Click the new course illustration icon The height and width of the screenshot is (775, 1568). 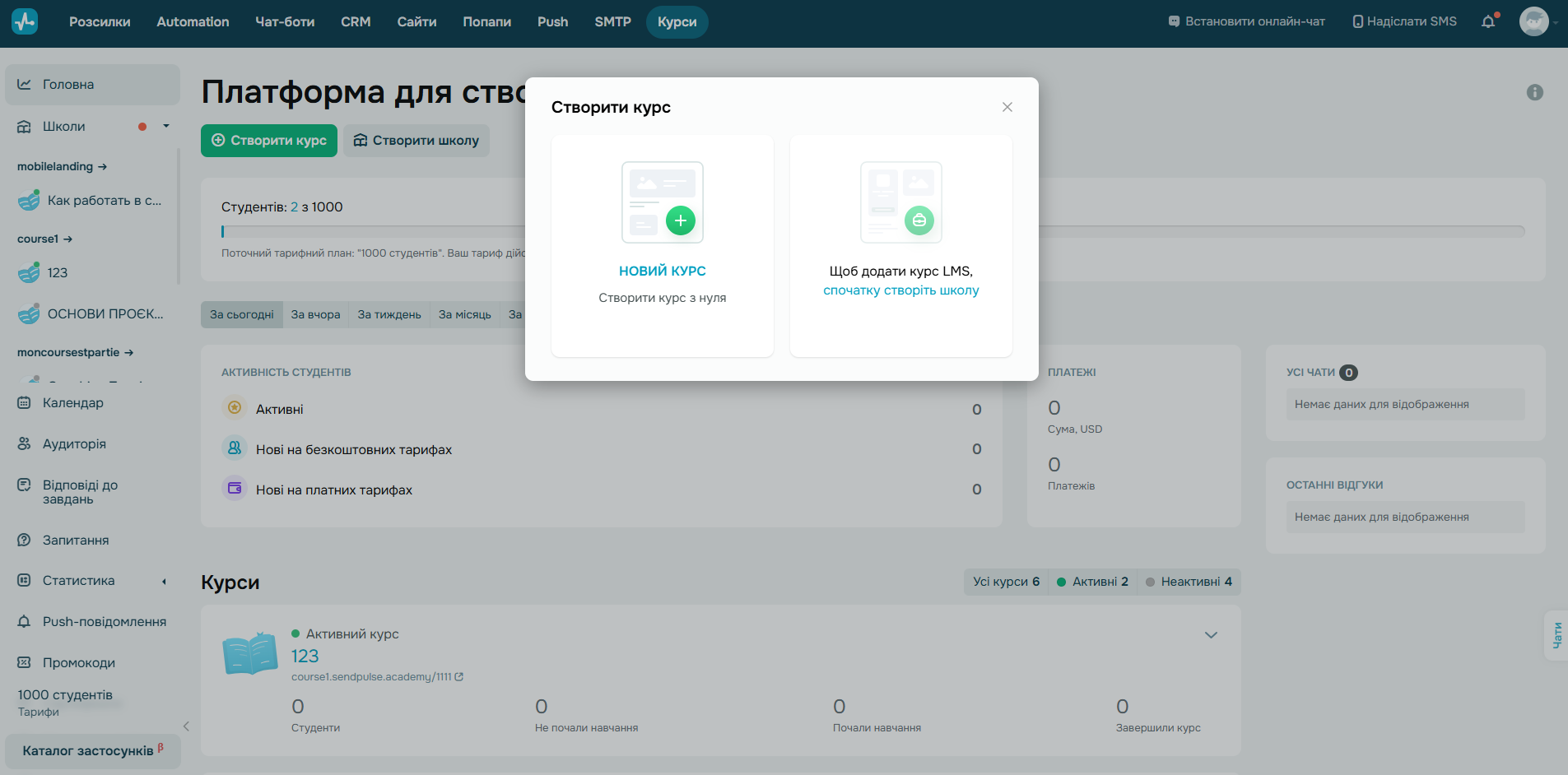[663, 202]
